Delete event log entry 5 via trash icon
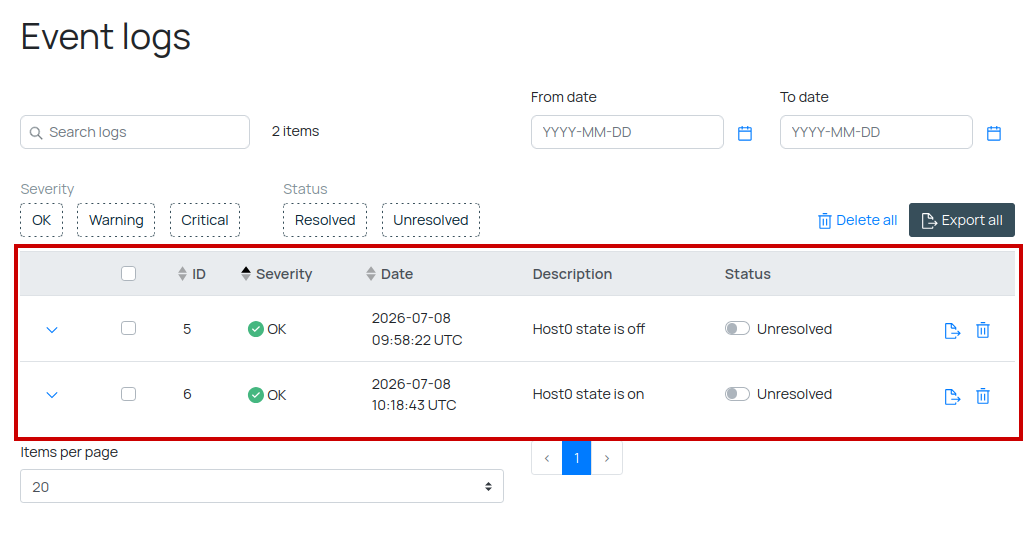The height and width of the screenshot is (534, 1035). coord(983,330)
